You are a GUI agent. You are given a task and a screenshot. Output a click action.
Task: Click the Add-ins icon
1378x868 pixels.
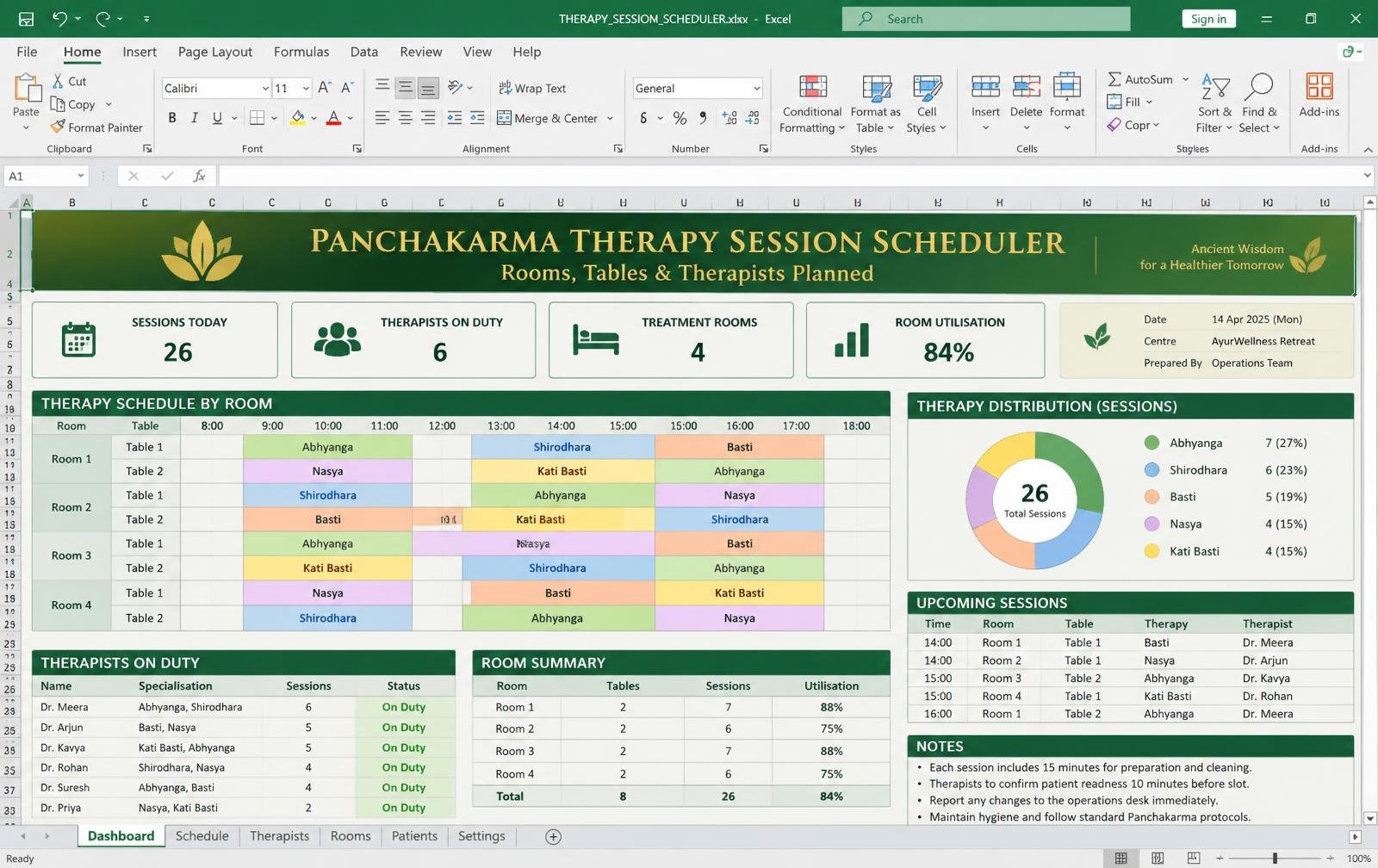pyautogui.click(x=1319, y=86)
